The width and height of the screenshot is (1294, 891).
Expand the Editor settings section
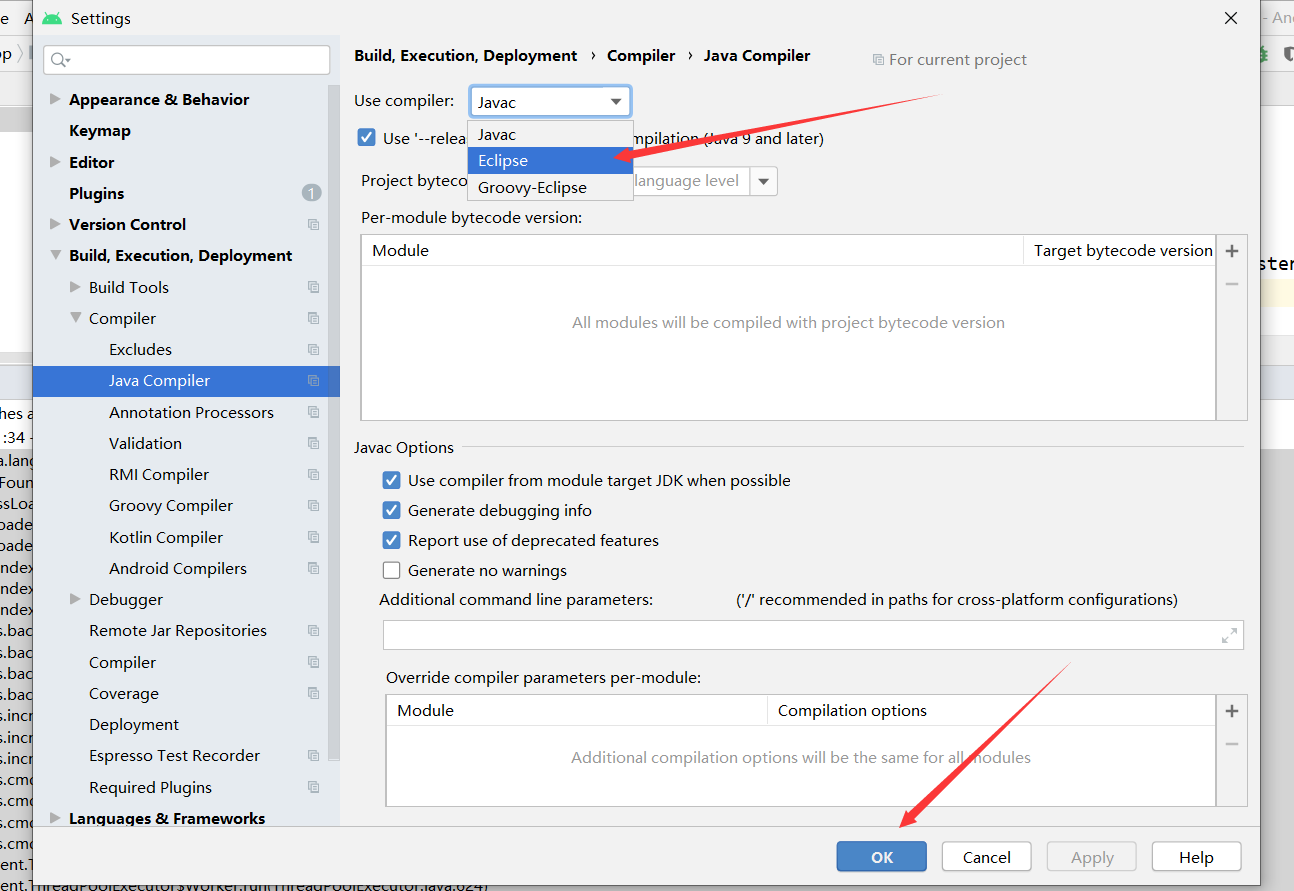point(55,162)
